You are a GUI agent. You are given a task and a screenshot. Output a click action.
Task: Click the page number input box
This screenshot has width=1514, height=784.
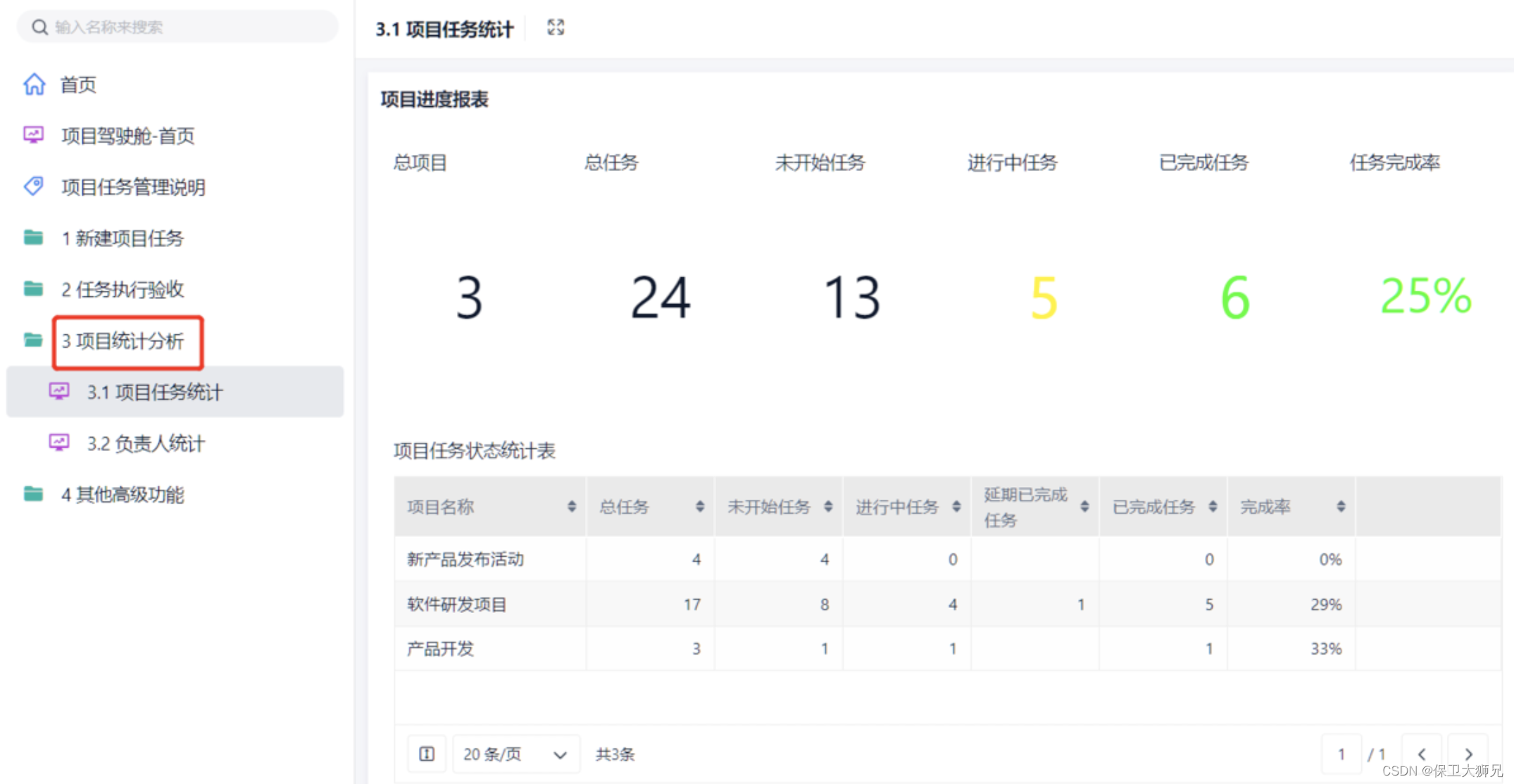coord(1341,754)
